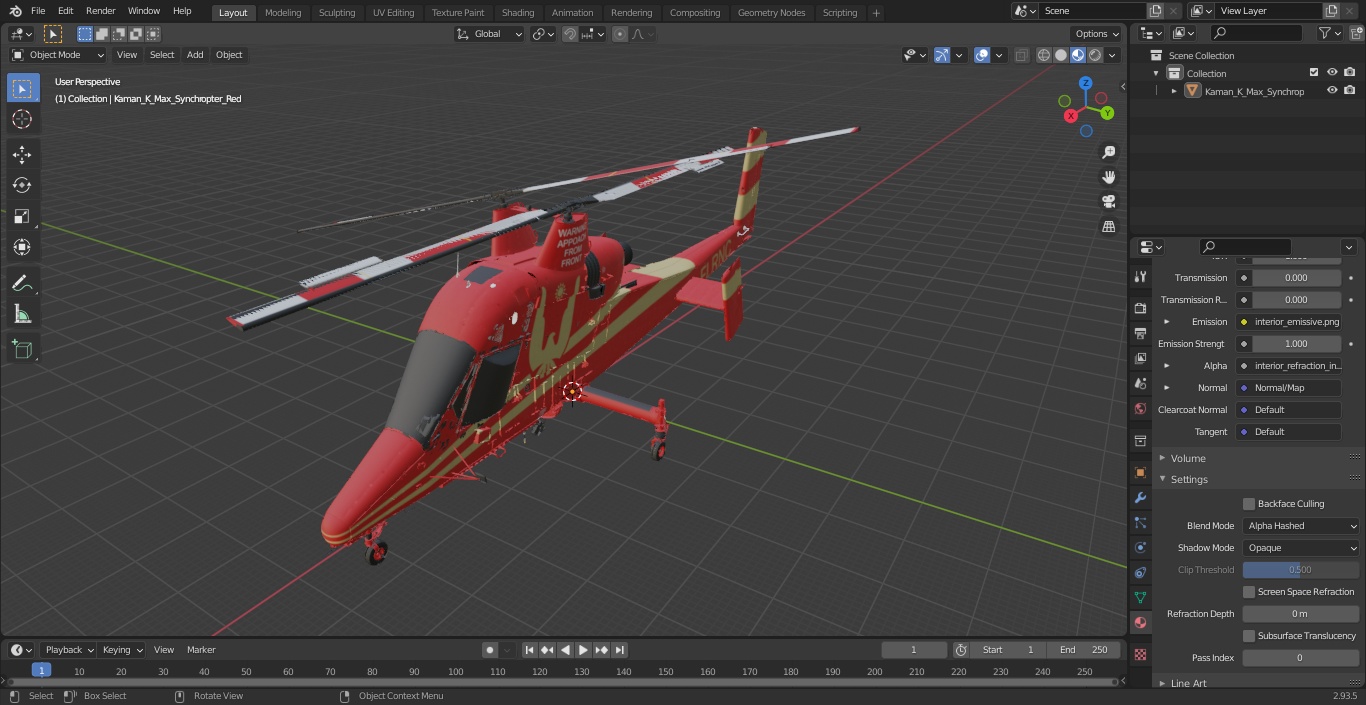Open the Object Data properties tab
Screen dimensions: 1366x705
click(1140, 597)
